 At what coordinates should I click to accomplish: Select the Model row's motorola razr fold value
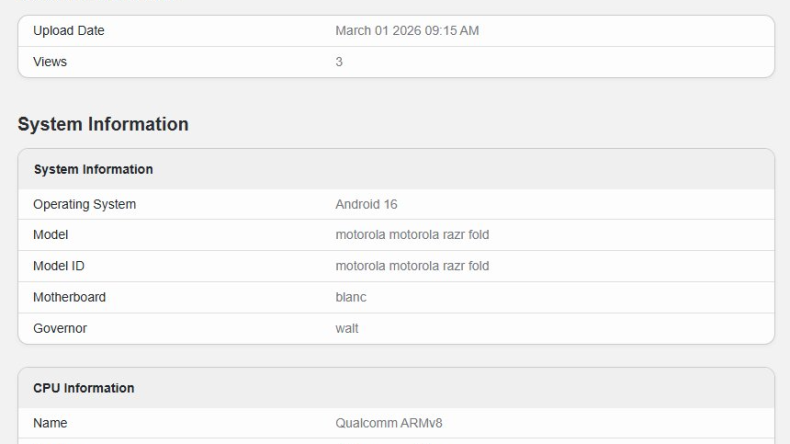point(412,235)
